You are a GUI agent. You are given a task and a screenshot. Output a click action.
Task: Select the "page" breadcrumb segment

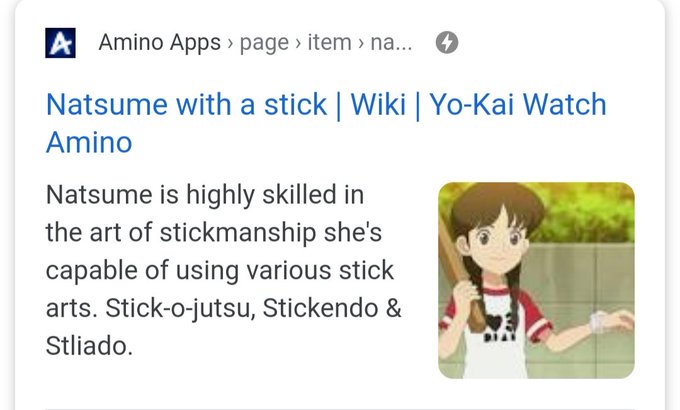coord(264,43)
